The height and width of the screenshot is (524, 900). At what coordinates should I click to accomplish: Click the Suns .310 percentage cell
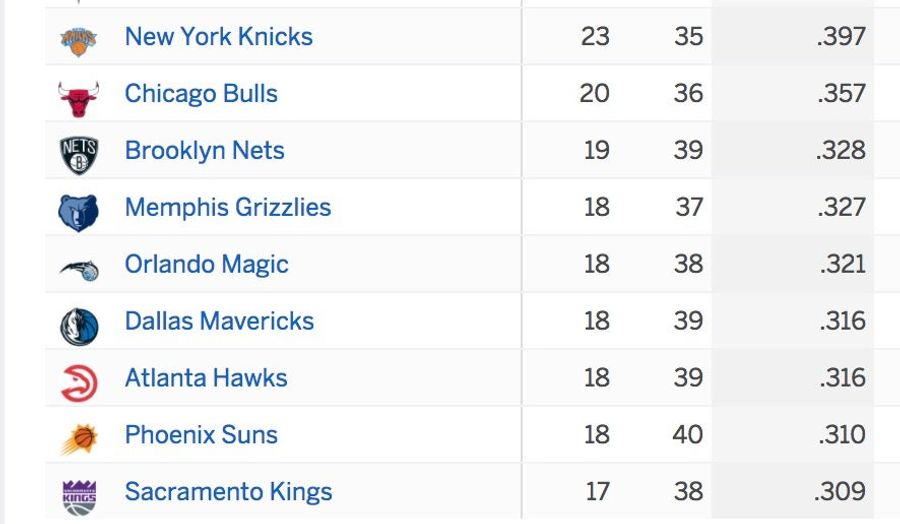click(793, 434)
